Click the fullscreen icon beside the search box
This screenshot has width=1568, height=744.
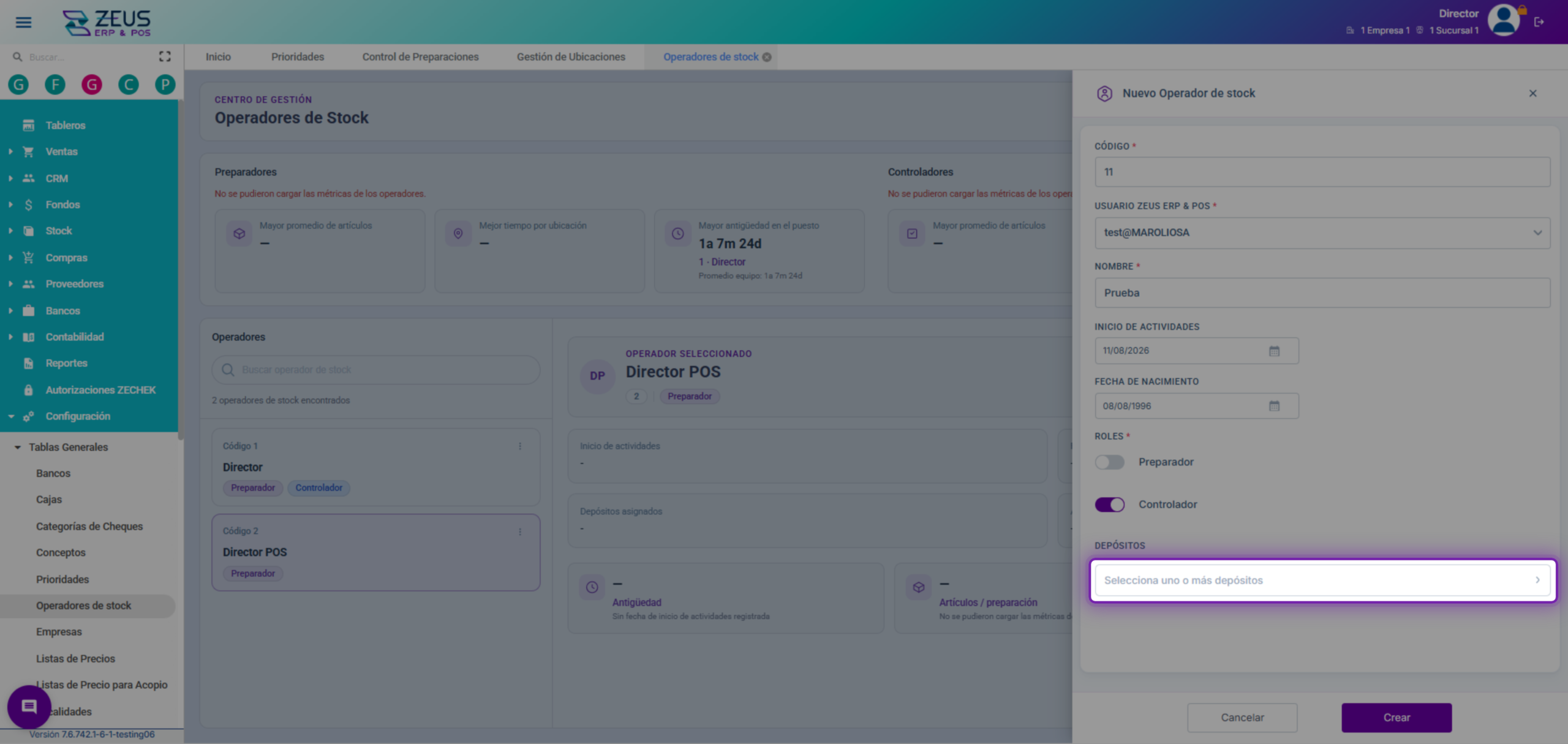point(165,56)
